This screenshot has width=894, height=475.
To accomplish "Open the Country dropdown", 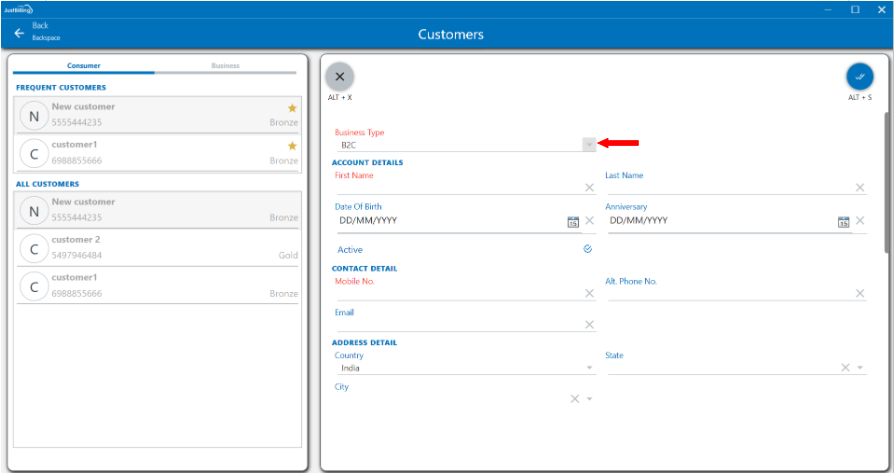I will [589, 368].
